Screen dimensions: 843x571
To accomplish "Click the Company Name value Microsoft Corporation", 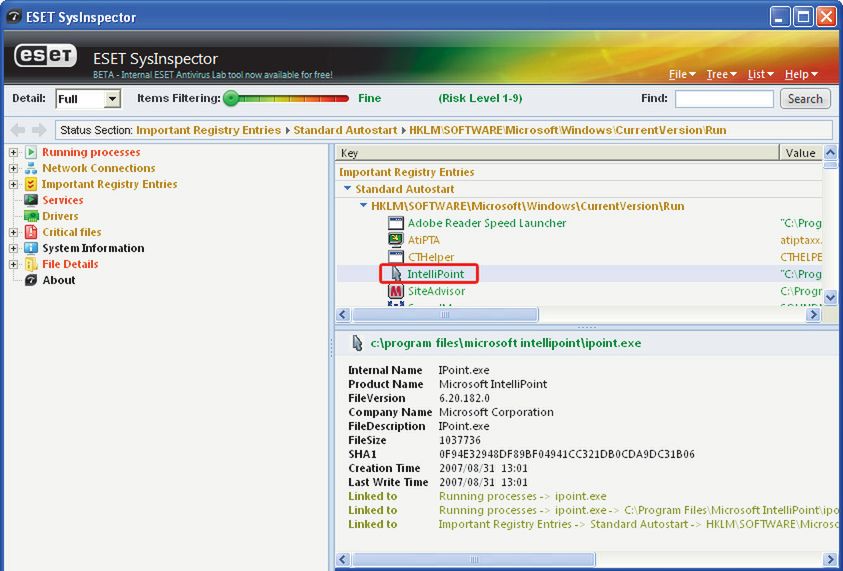I will coord(496,412).
